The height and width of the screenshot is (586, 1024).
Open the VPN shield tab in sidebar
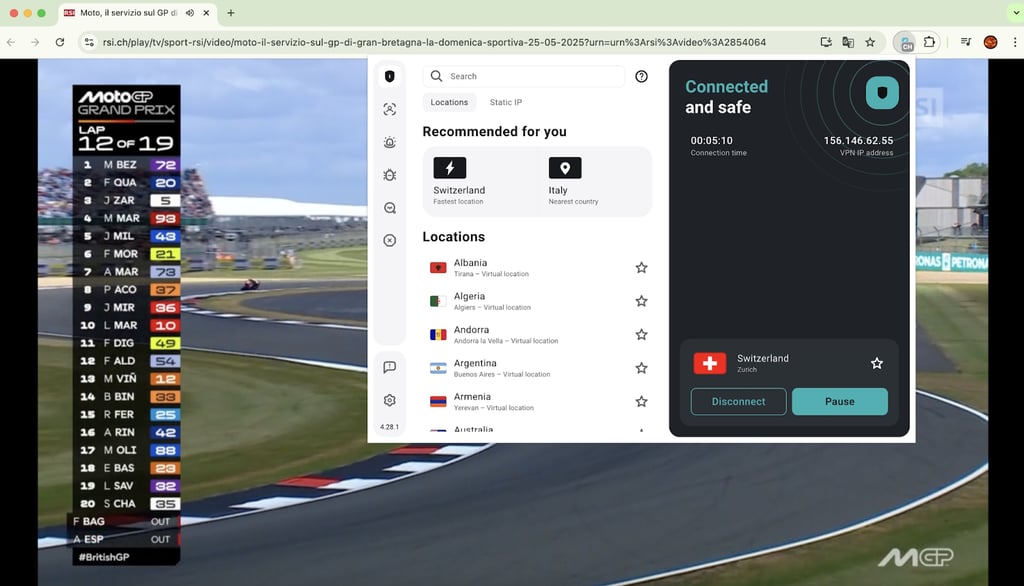(390, 76)
